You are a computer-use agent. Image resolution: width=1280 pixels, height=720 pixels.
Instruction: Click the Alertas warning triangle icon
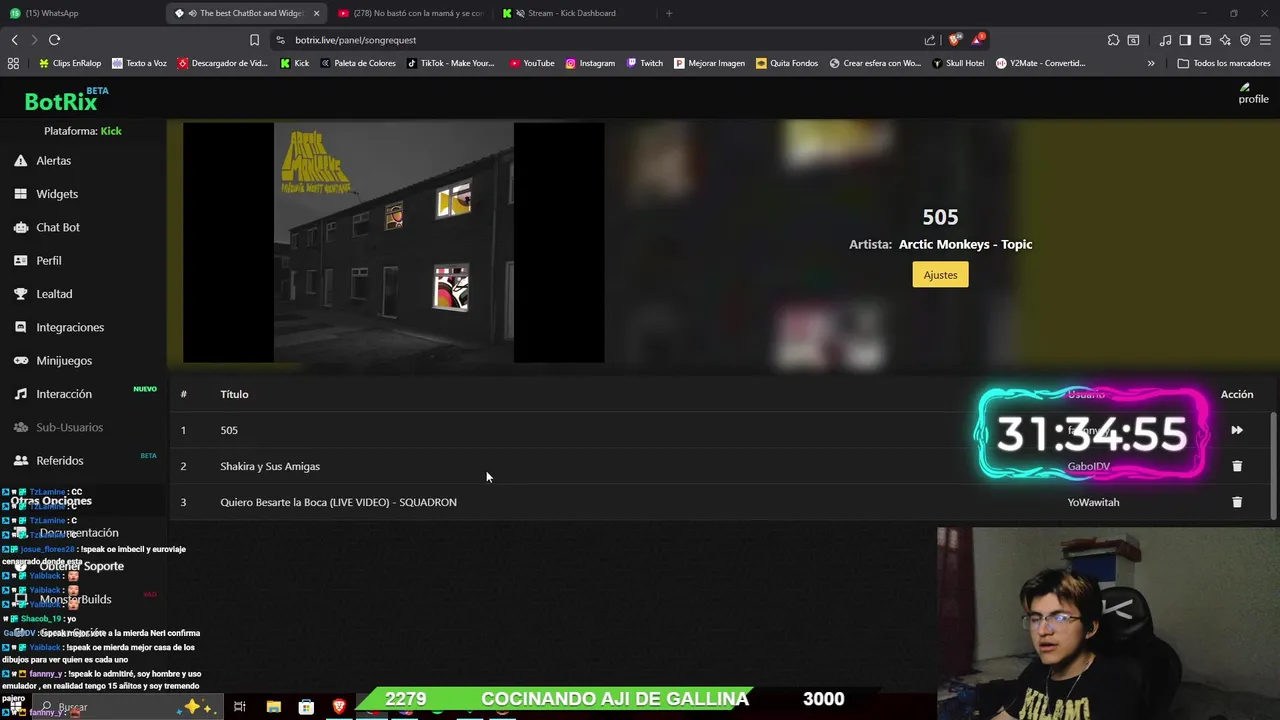click(x=20, y=160)
